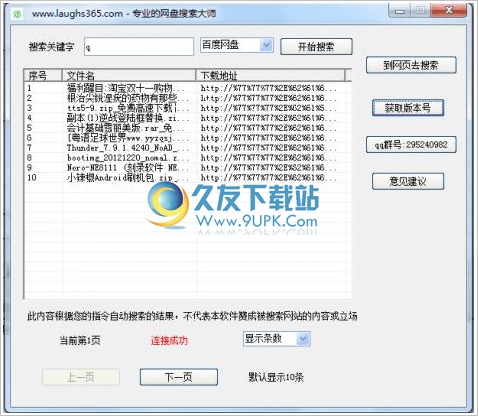This screenshot has width=478, height=416.
Task: Focus the 搜索关键字 input field
Action: tap(139, 46)
